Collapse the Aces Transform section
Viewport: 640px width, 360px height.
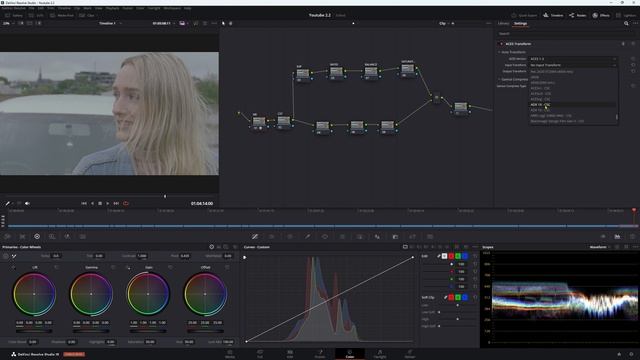click(x=499, y=52)
